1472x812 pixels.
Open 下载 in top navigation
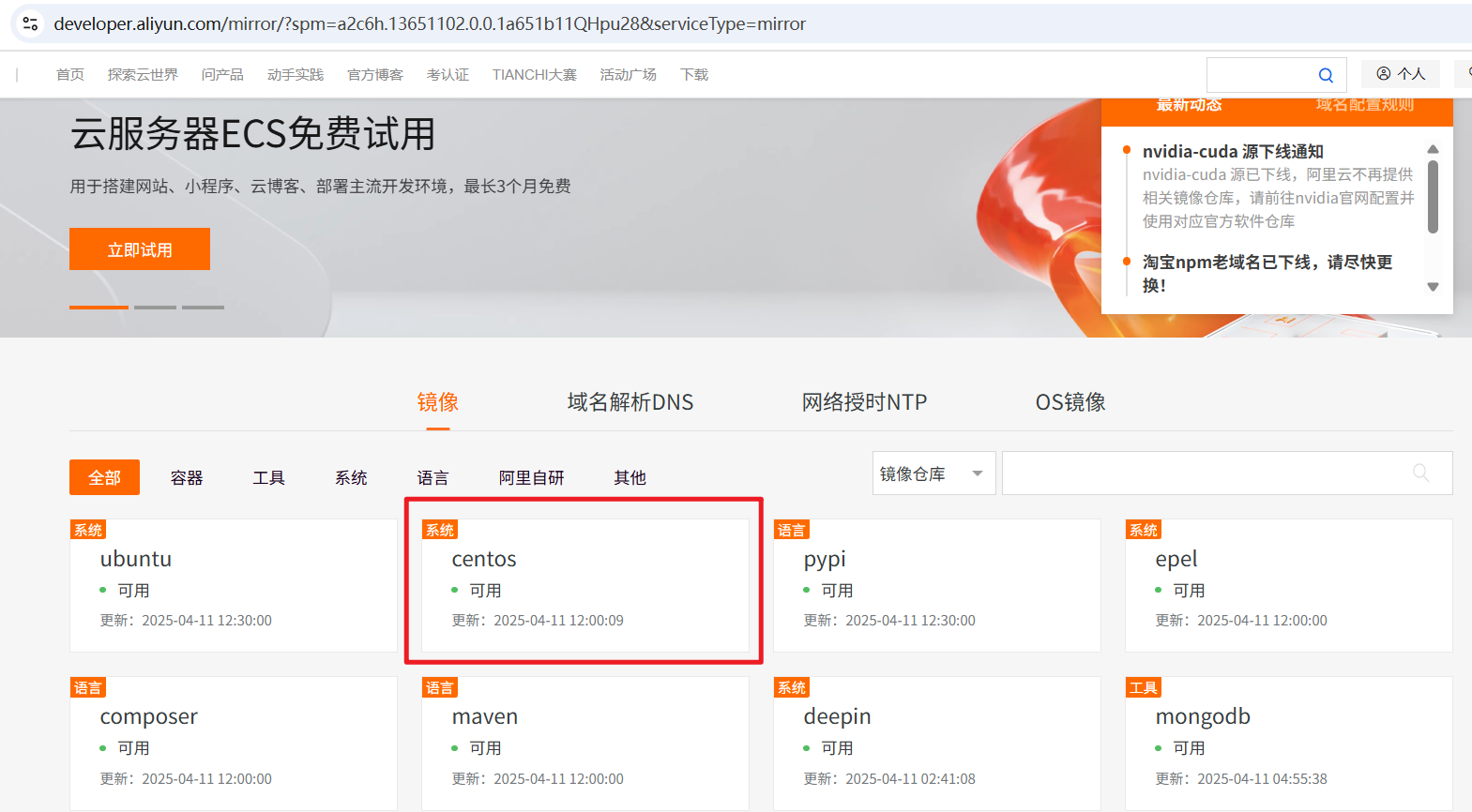[x=694, y=74]
